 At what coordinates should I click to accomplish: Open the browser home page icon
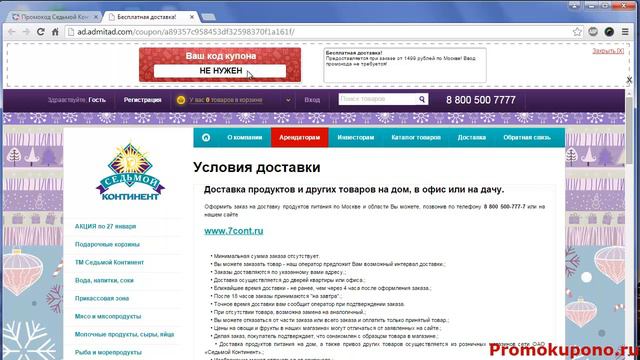[x=55, y=32]
